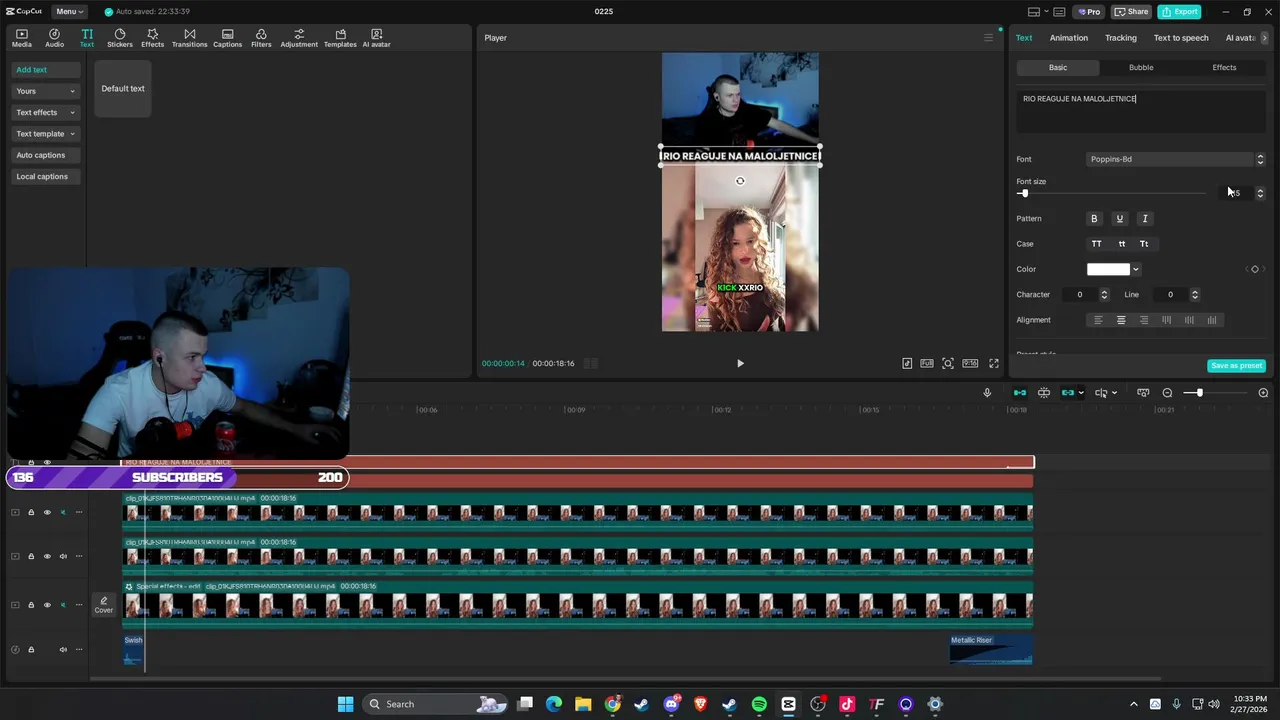
Task: Mute the Swish audio track
Action: pos(63,649)
